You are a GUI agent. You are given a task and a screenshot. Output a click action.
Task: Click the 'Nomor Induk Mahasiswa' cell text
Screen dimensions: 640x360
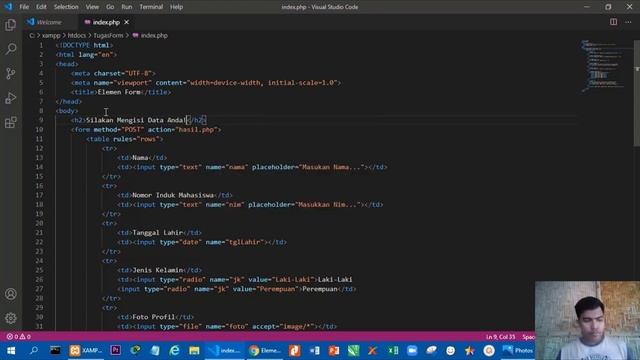(x=173, y=195)
